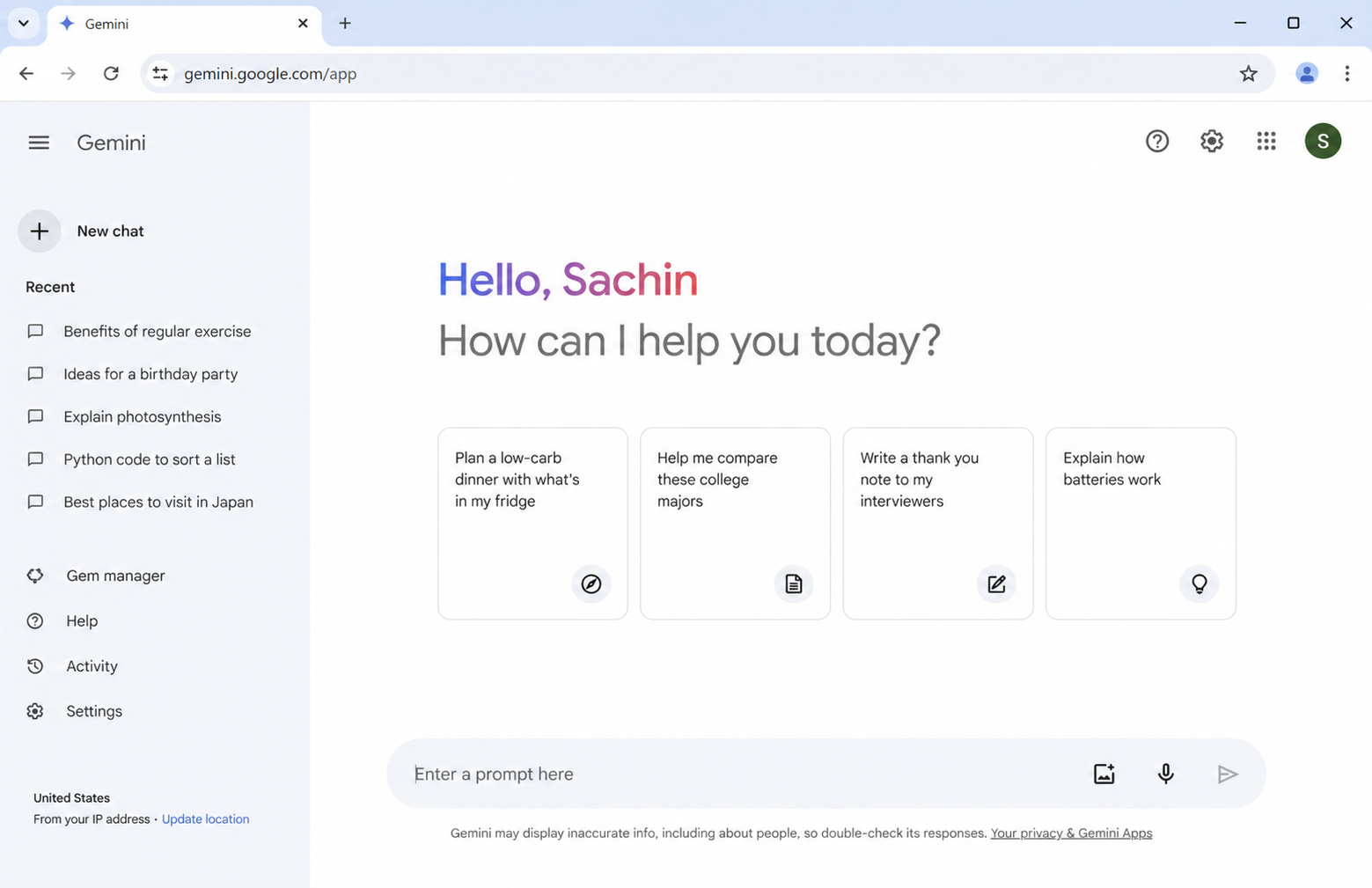The height and width of the screenshot is (888, 1372).
Task: Open the 'Best places to visit in Japan' chat
Action: (x=140, y=503)
